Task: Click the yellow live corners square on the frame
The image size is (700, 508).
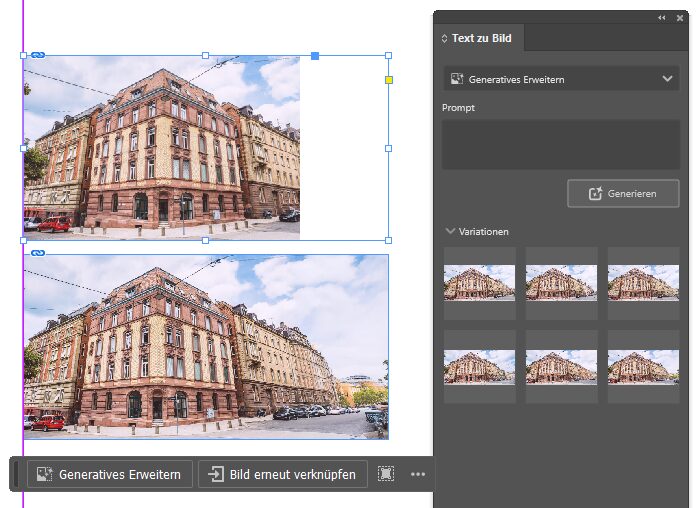Action: (x=389, y=79)
